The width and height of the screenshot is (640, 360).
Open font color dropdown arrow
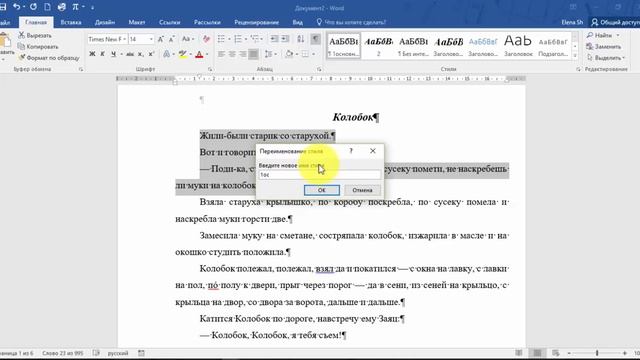207,54
